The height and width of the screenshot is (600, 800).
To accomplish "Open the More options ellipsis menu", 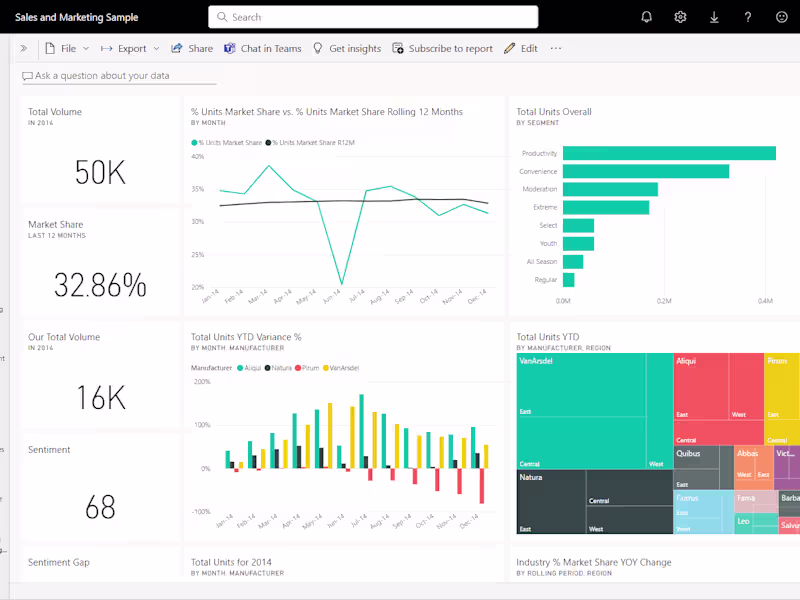I will [x=555, y=47].
